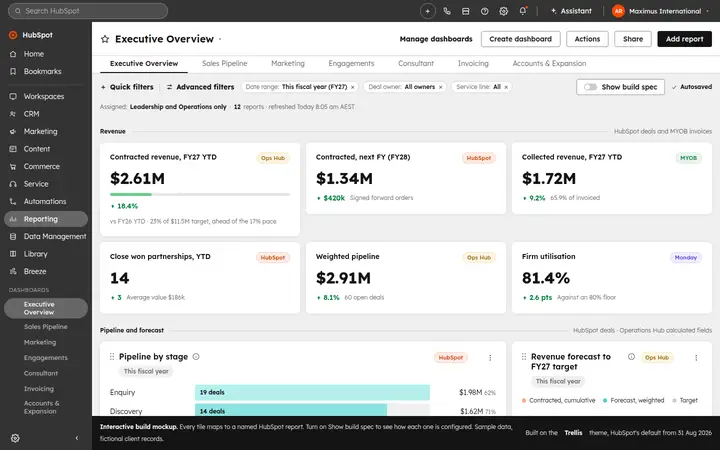Remove the Deal owner filter chip
Image resolution: width=720 pixels, height=450 pixels.
coord(440,87)
